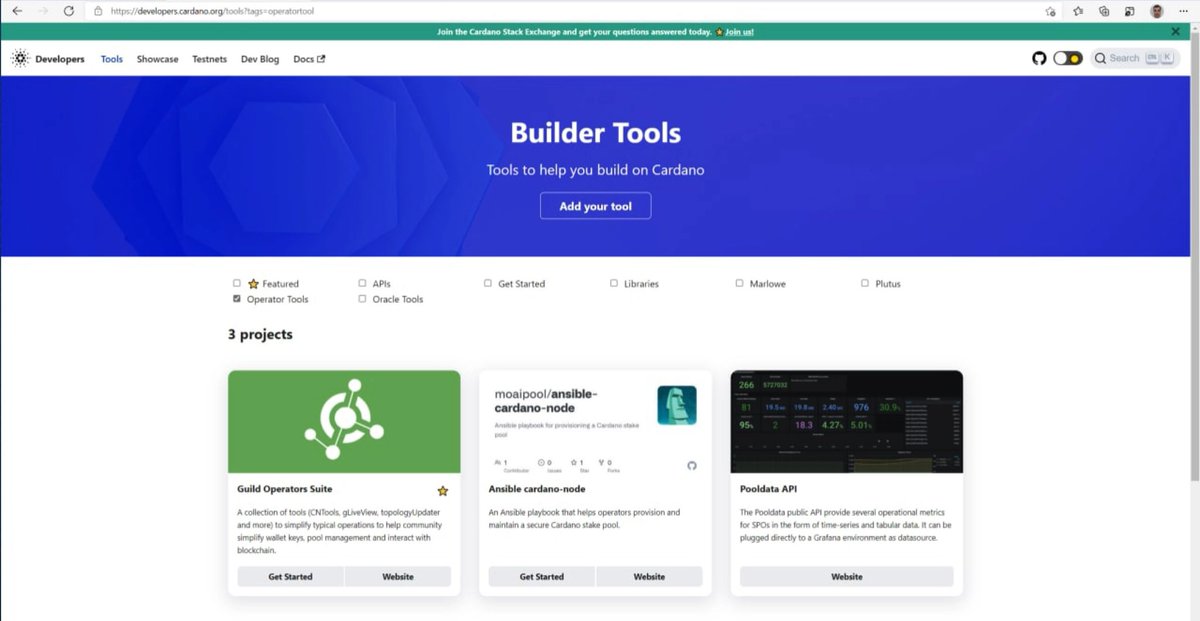Open the Showcase navigation tab
The image size is (1200, 621).
tap(157, 59)
